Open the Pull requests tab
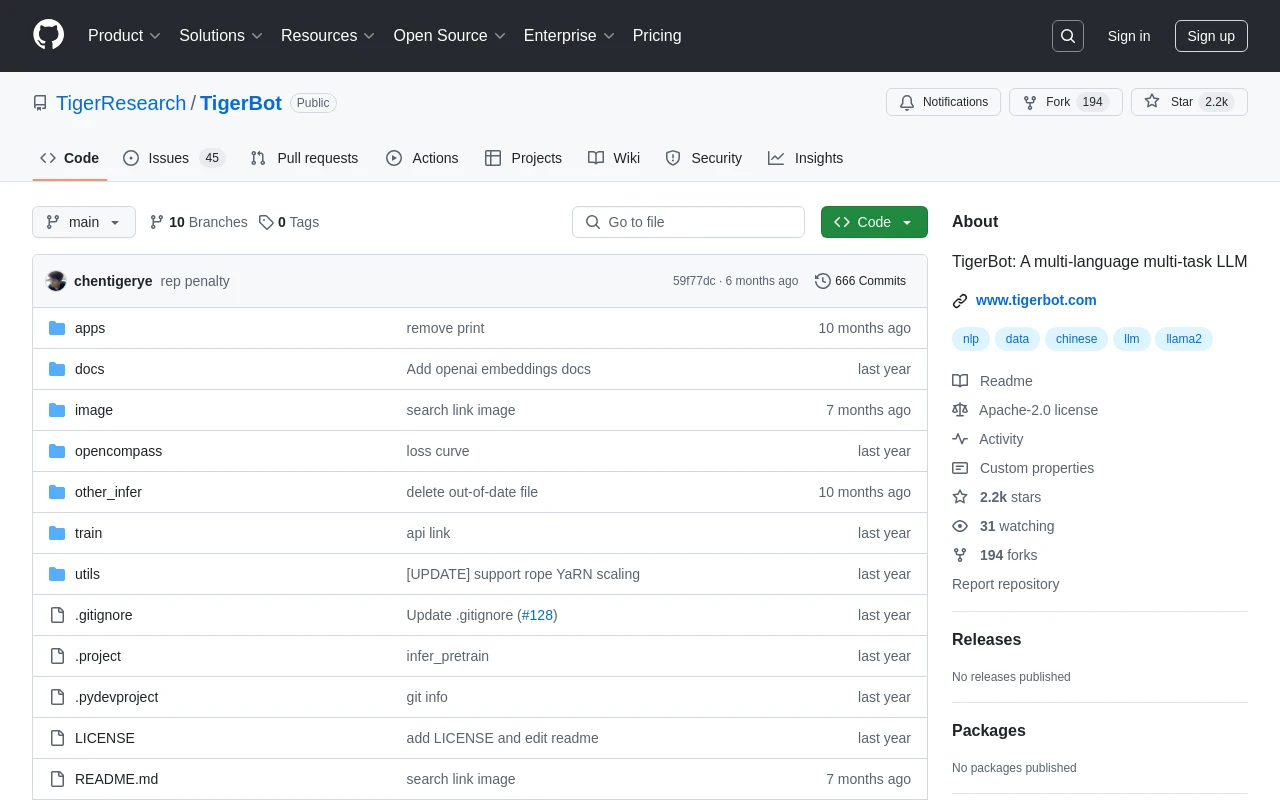 (x=304, y=158)
